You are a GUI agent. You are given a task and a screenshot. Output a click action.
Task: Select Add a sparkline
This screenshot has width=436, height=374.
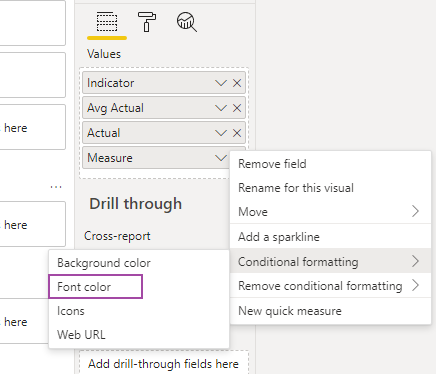330,237
